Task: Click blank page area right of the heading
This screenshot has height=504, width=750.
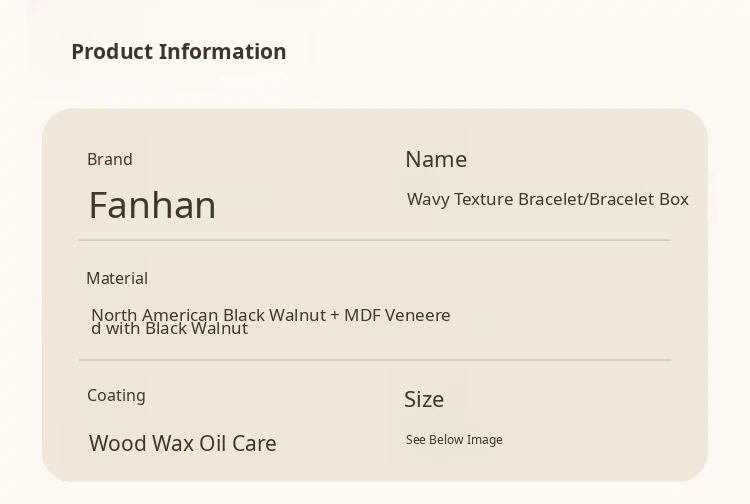Action: (520, 52)
